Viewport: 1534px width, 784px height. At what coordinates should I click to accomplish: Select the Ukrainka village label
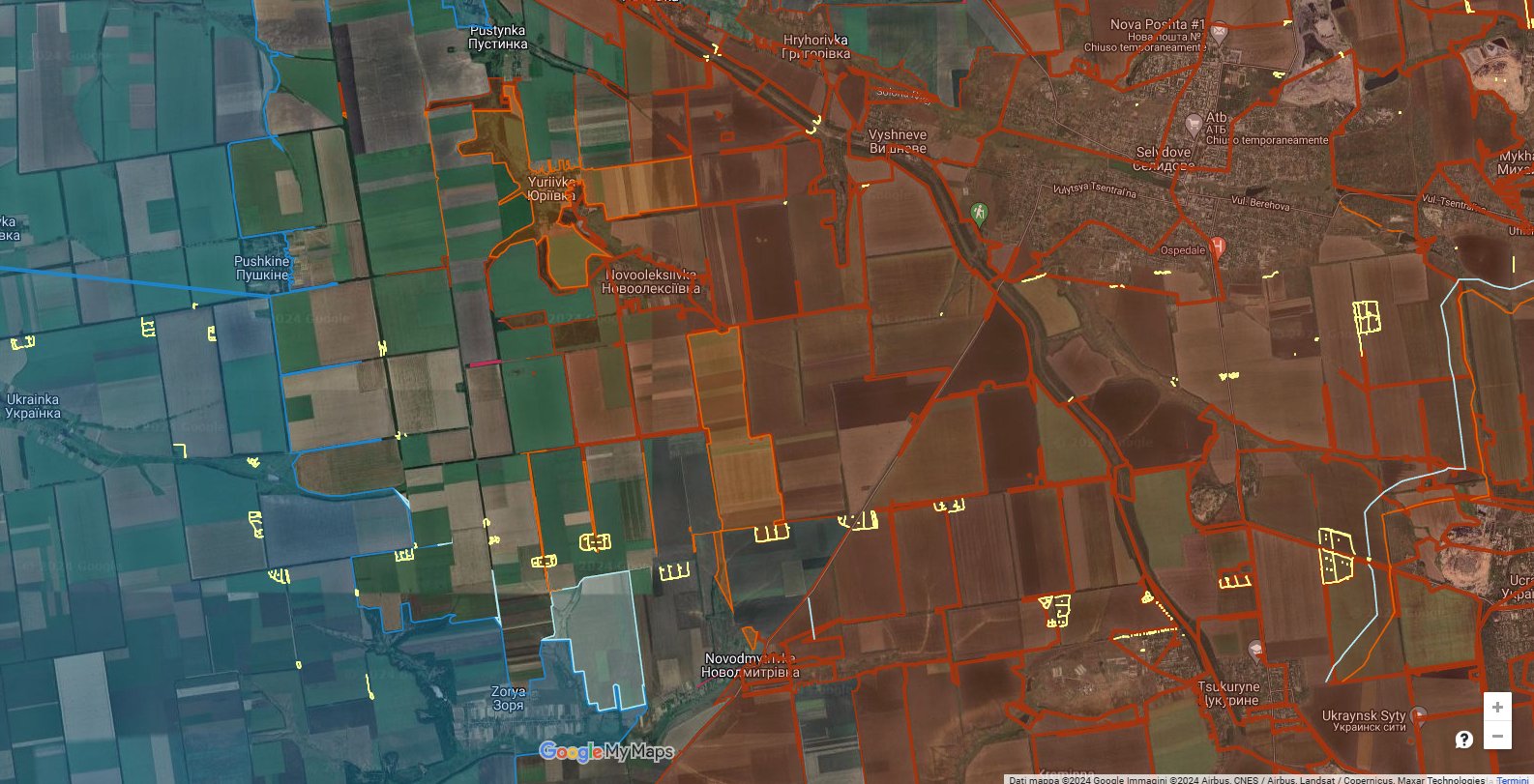[33, 406]
